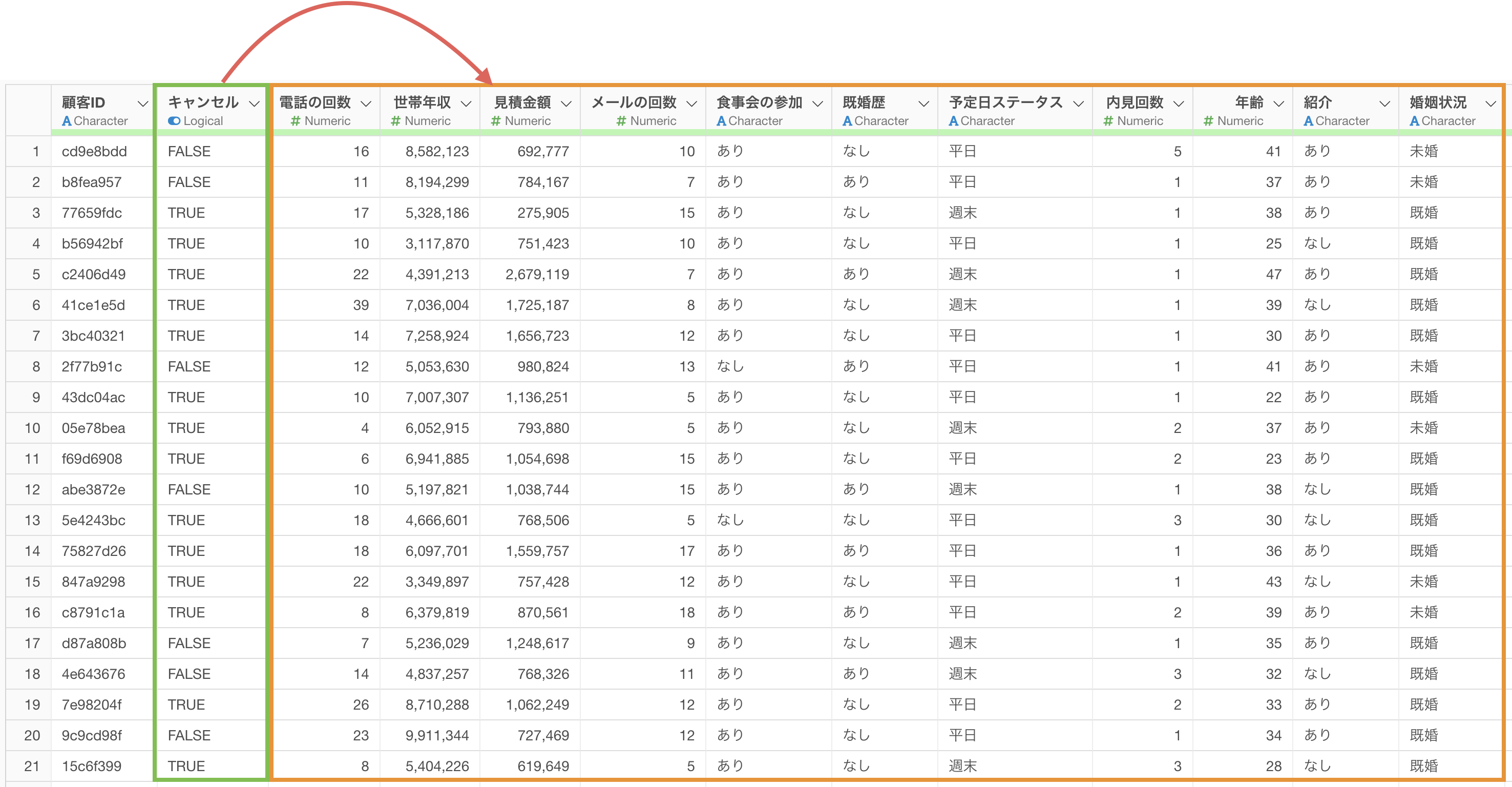Screen dimensions: 1512x787
Task: Select the 見積金額 column header name
Action: (x=522, y=103)
